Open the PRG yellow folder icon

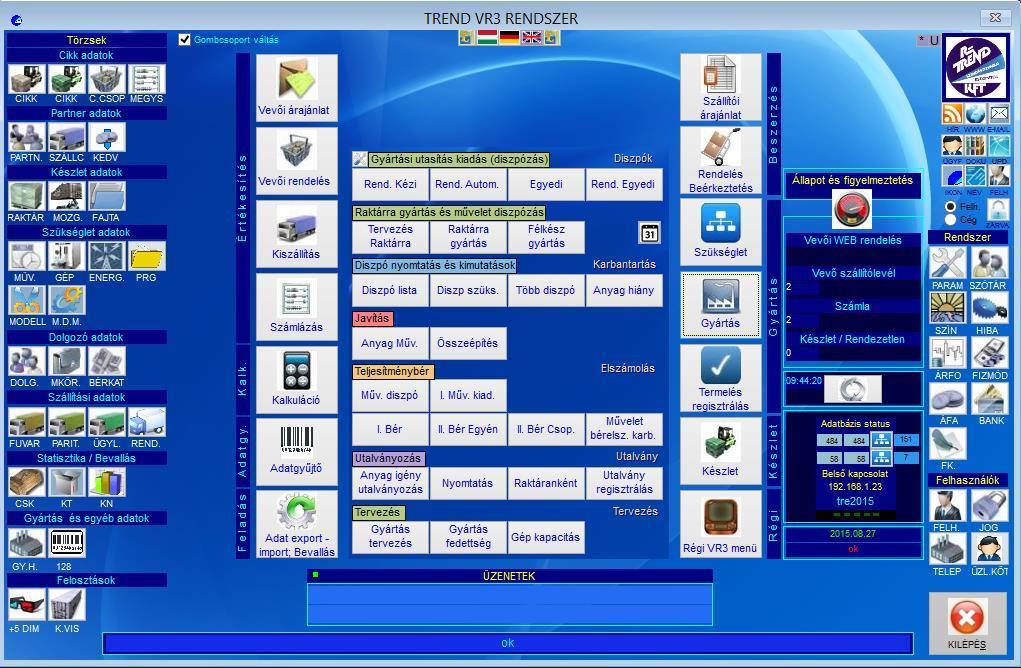[x=147, y=257]
